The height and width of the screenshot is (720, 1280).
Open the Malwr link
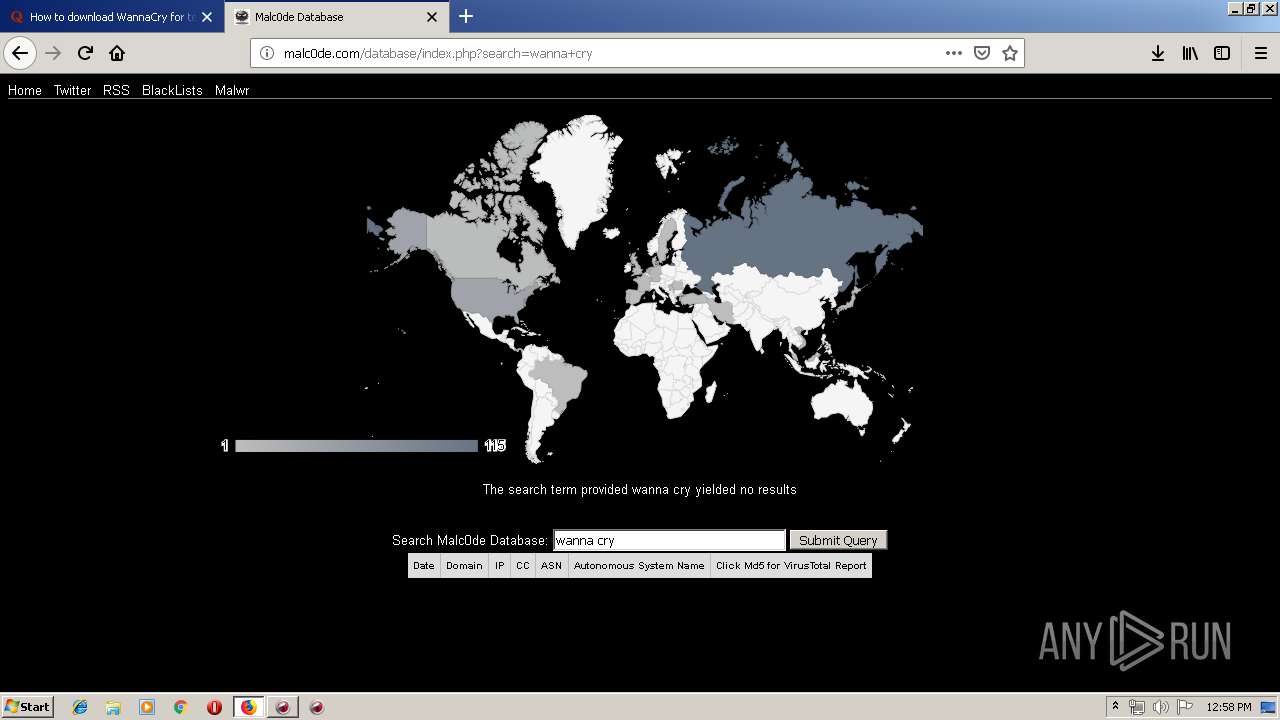232,90
